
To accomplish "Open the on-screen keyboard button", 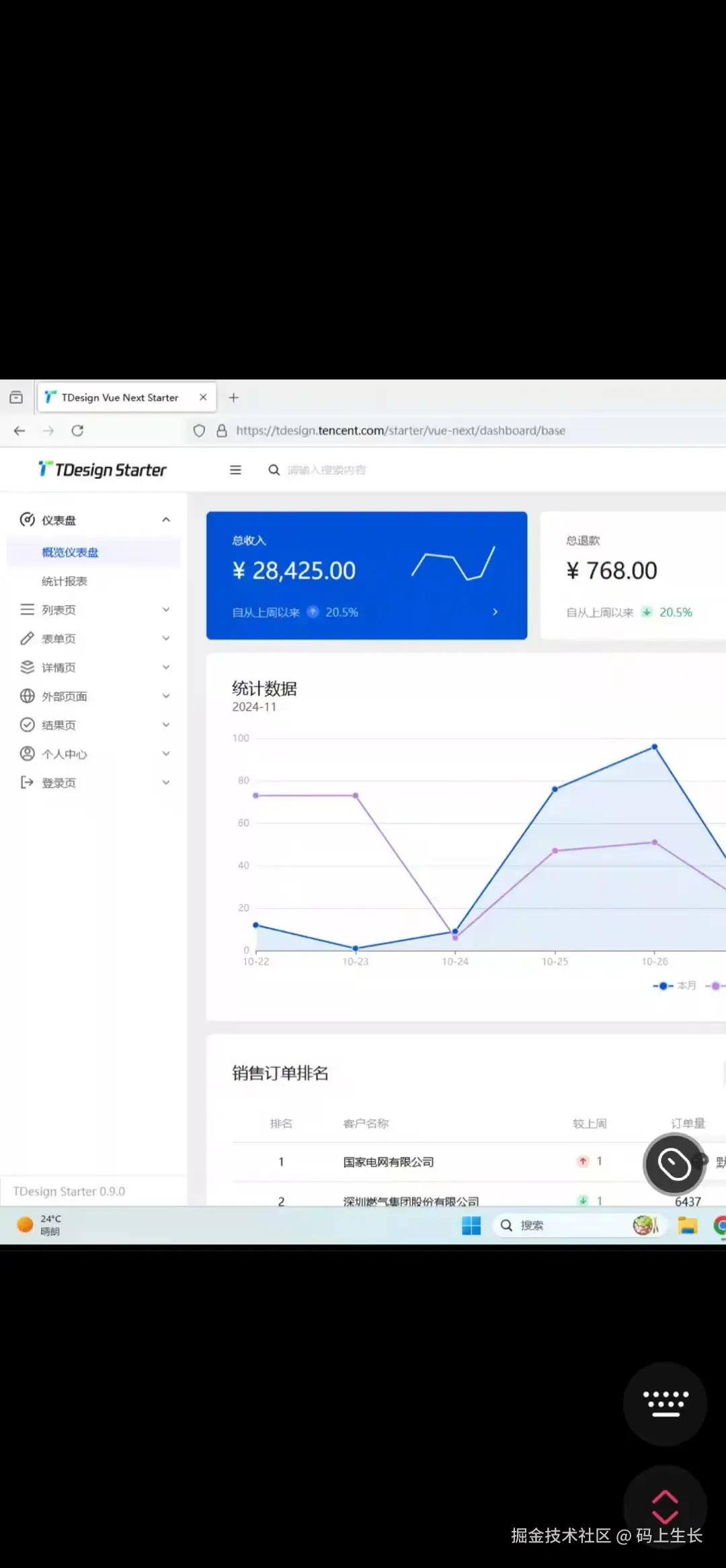I will click(665, 1404).
